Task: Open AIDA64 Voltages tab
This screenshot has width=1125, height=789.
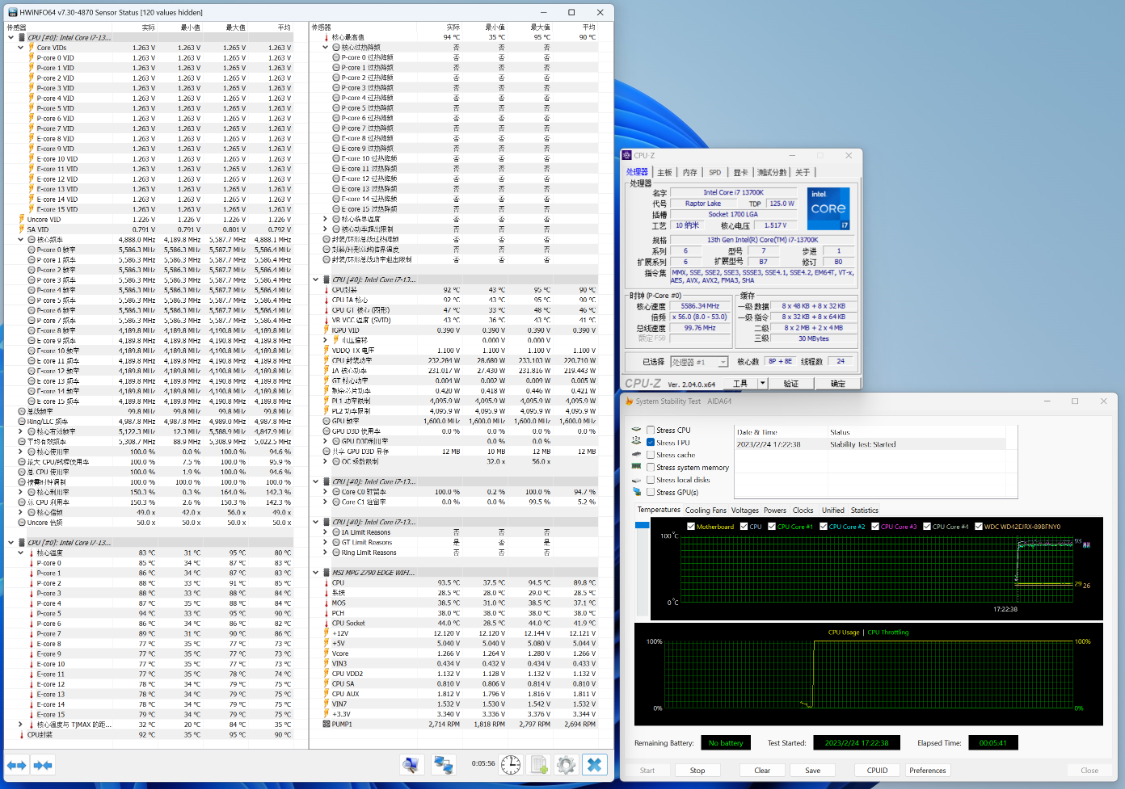Action: pos(745,510)
